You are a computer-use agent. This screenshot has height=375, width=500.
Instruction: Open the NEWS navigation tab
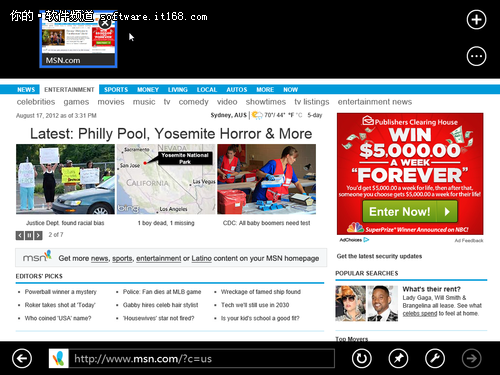[x=26, y=90]
